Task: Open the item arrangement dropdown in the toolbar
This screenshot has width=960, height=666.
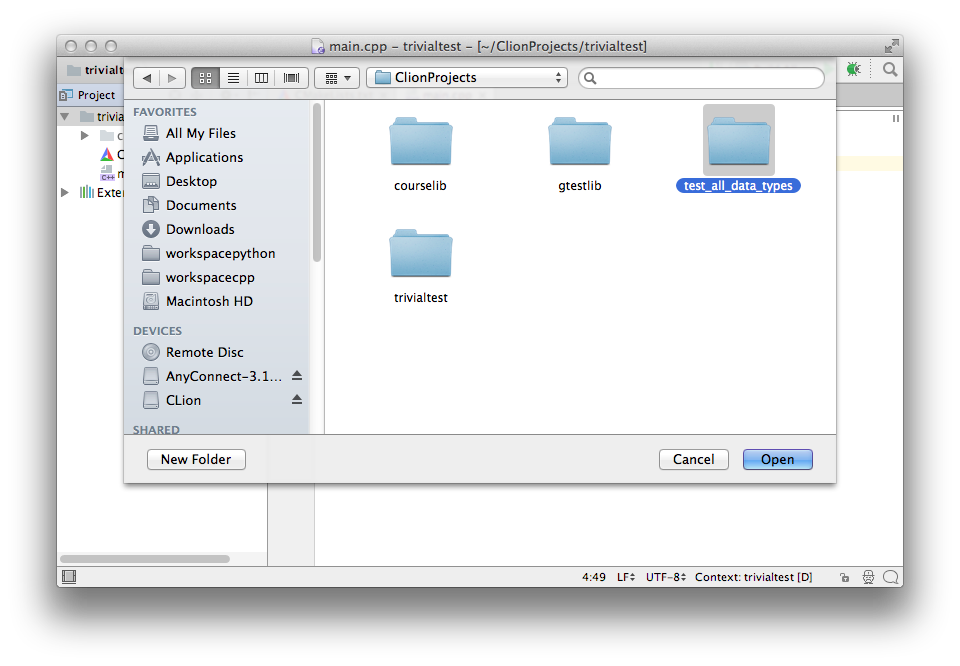Action: (x=337, y=77)
